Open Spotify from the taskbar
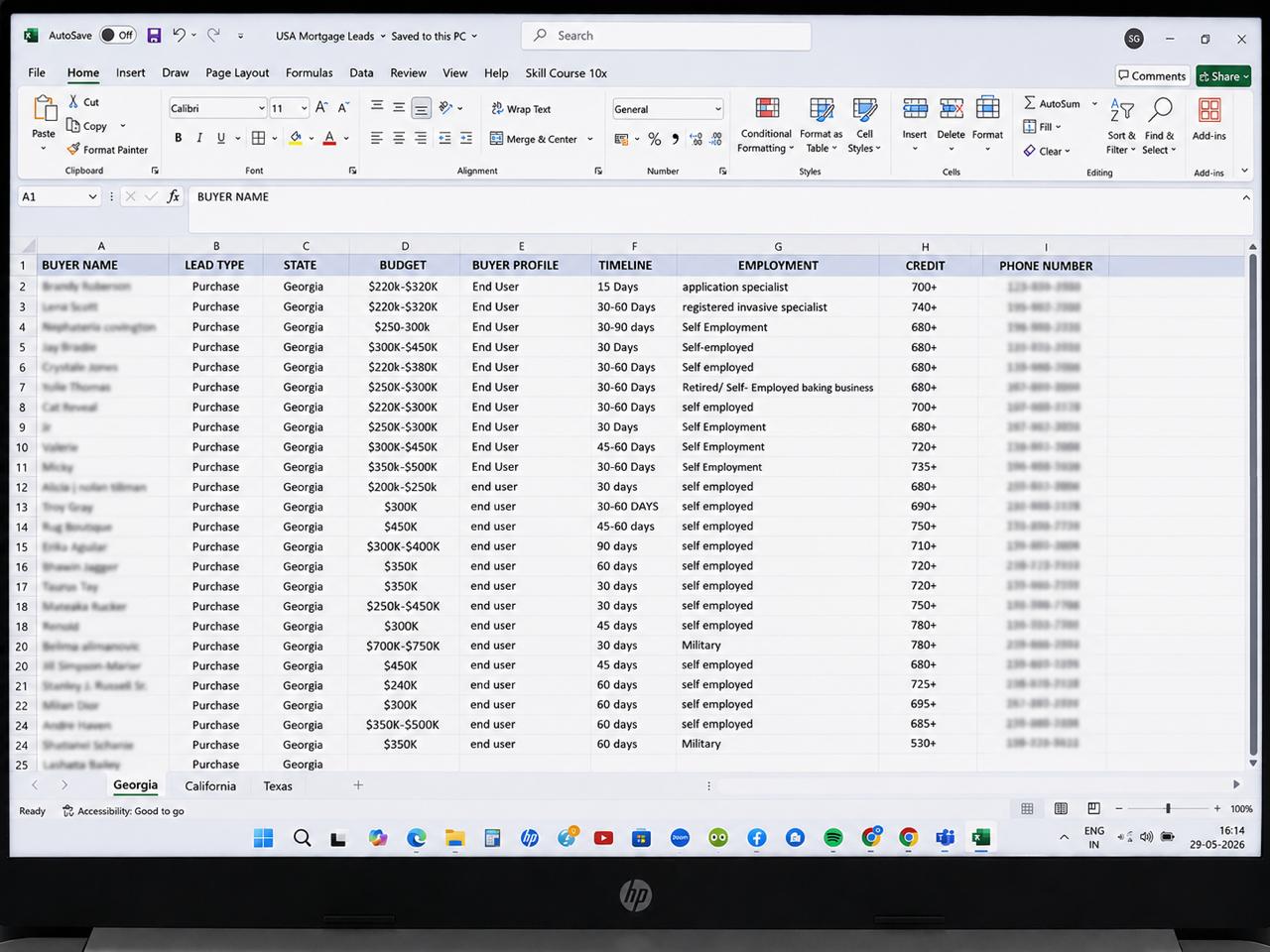This screenshot has width=1270, height=952. tap(833, 838)
